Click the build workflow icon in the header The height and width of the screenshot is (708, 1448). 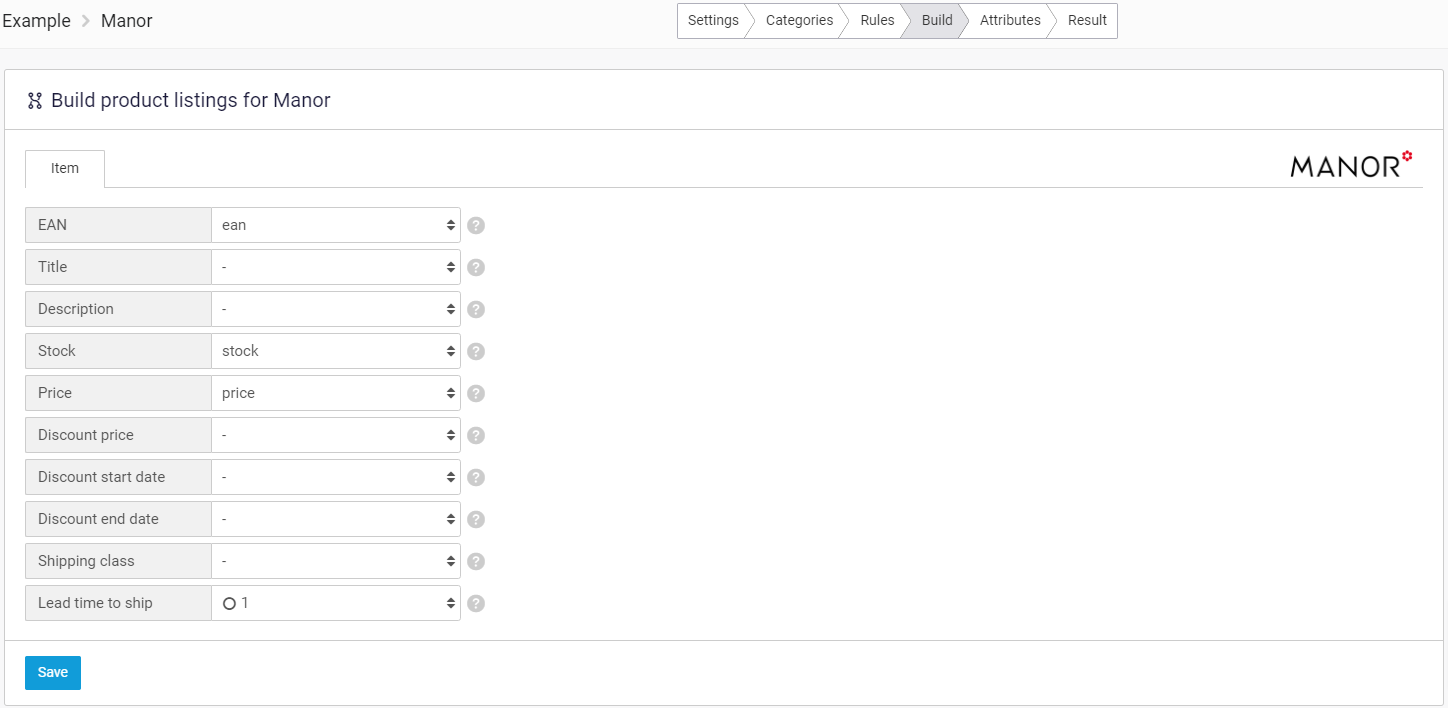coord(34,100)
